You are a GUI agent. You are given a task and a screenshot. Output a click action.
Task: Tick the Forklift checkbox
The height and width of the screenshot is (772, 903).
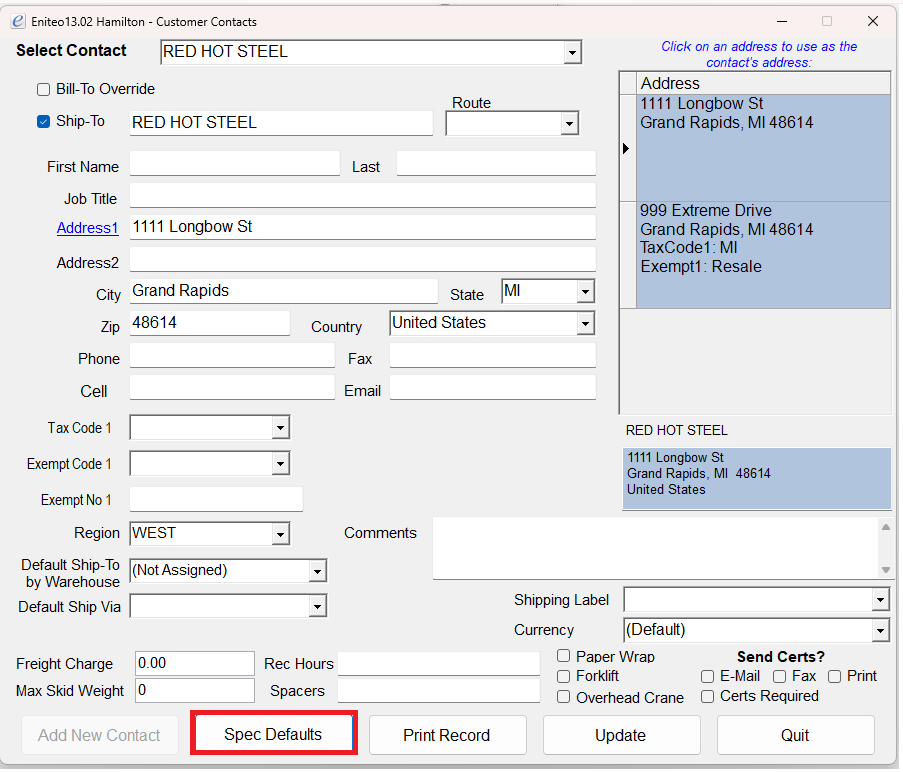tap(563, 676)
